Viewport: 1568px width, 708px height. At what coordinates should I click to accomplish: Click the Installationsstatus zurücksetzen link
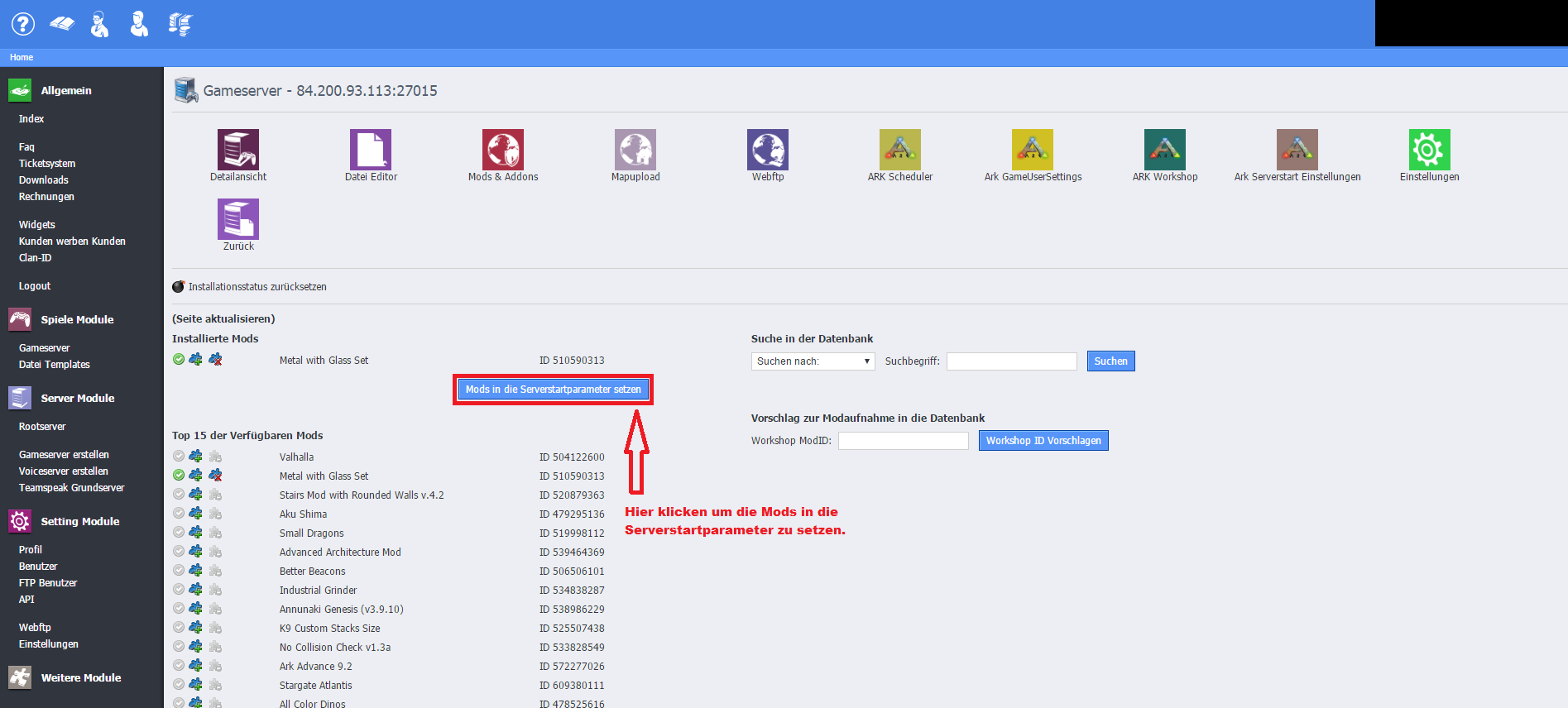(257, 287)
